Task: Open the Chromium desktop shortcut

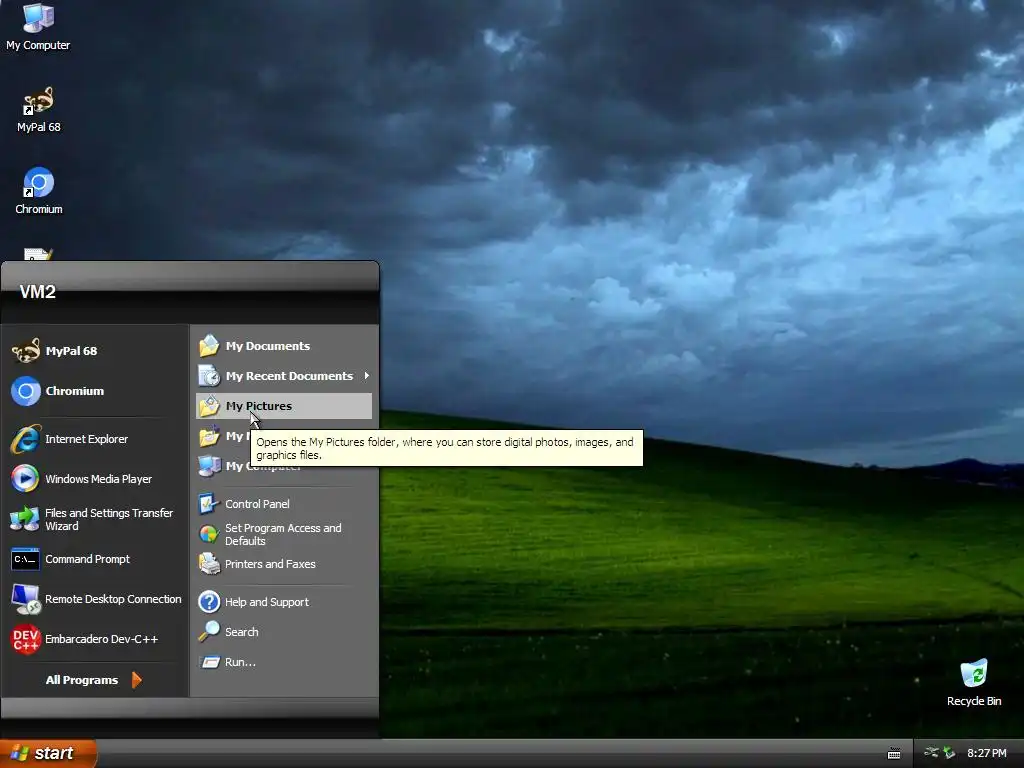Action: (39, 191)
